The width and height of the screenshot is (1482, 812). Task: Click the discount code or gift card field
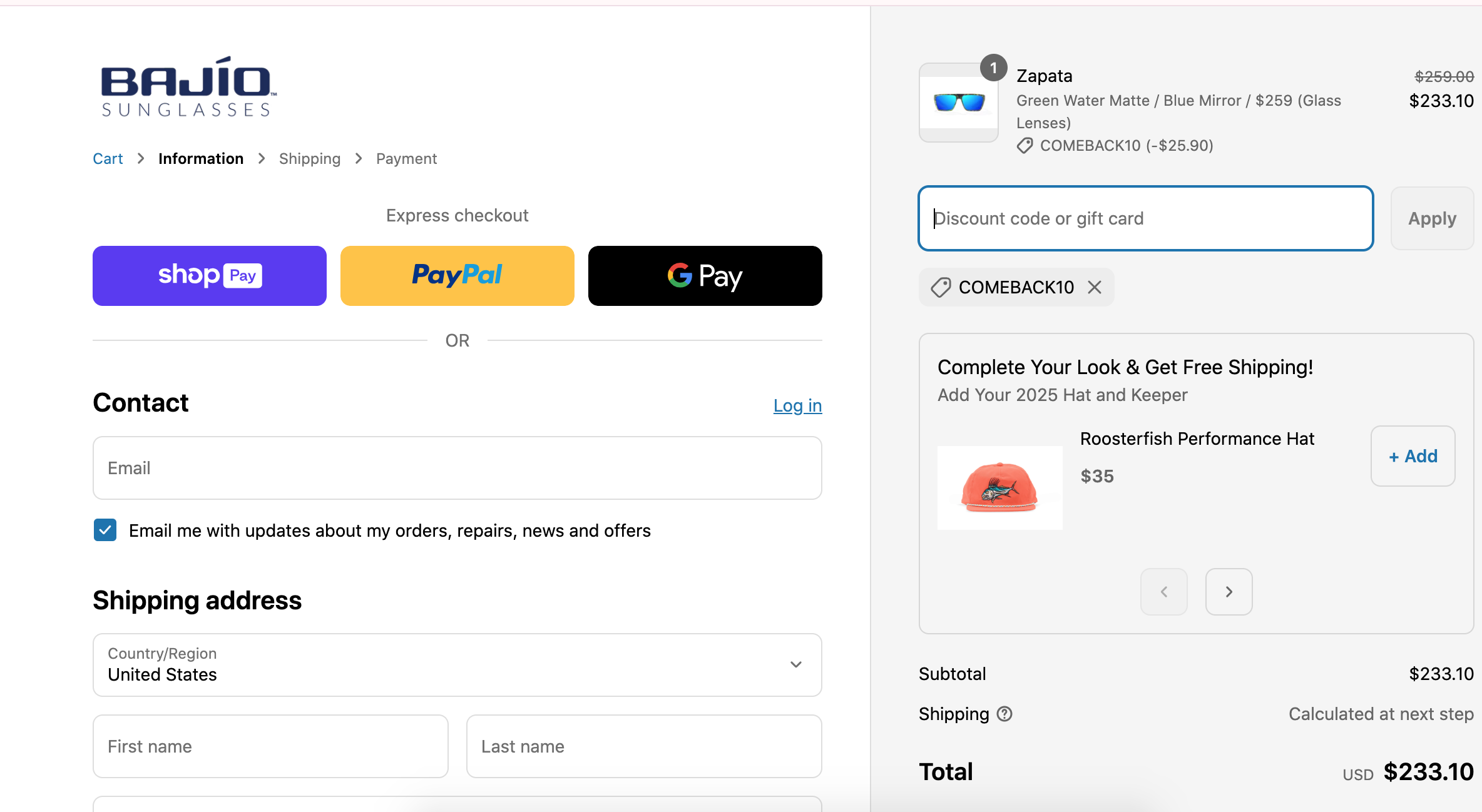click(x=1145, y=218)
